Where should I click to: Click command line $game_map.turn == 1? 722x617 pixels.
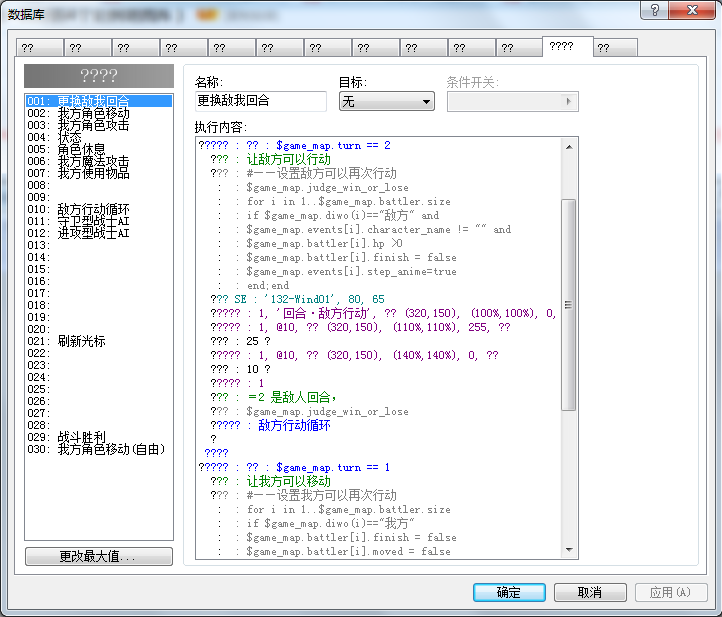(295, 467)
